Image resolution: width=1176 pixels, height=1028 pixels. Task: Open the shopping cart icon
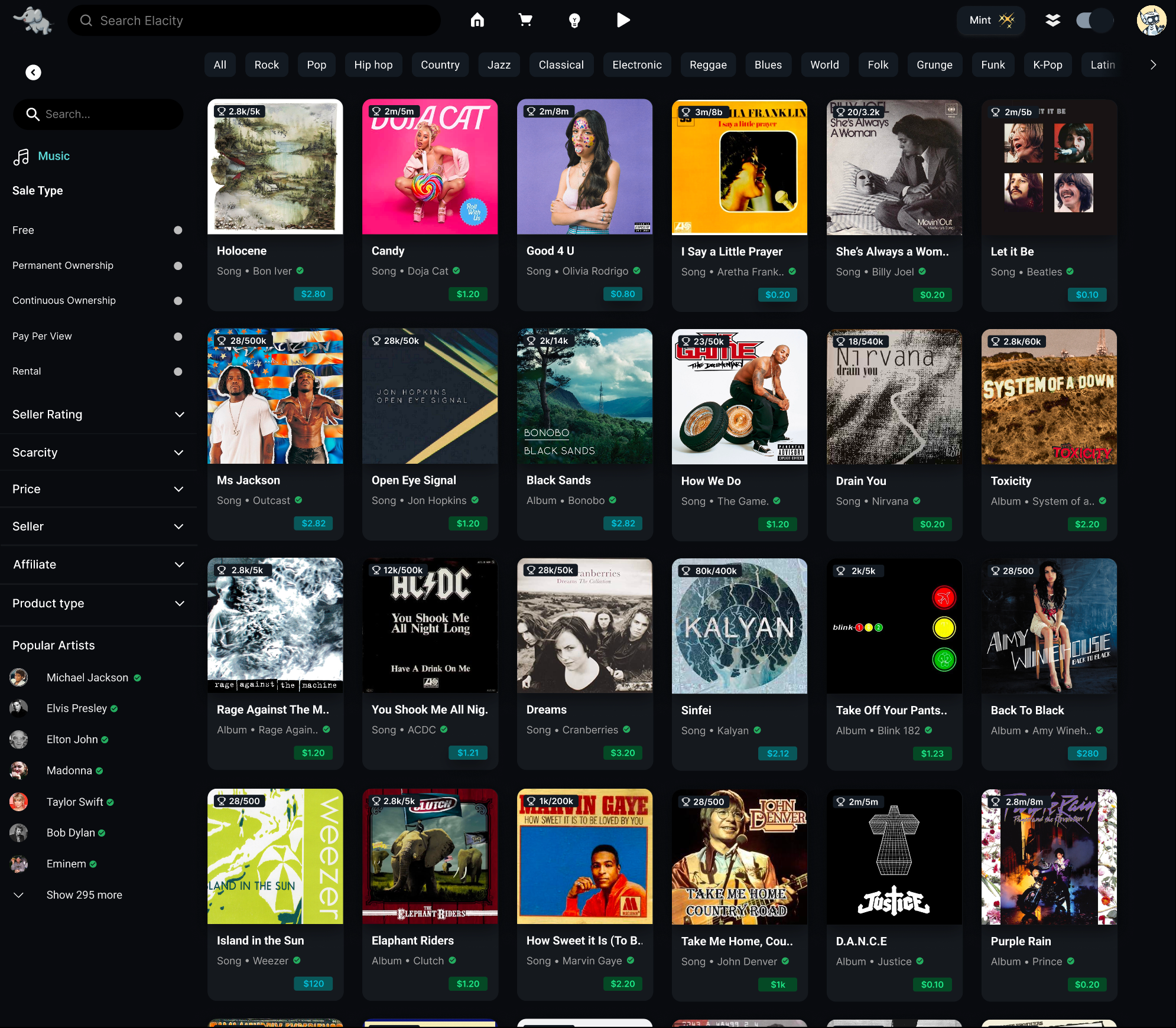525,20
